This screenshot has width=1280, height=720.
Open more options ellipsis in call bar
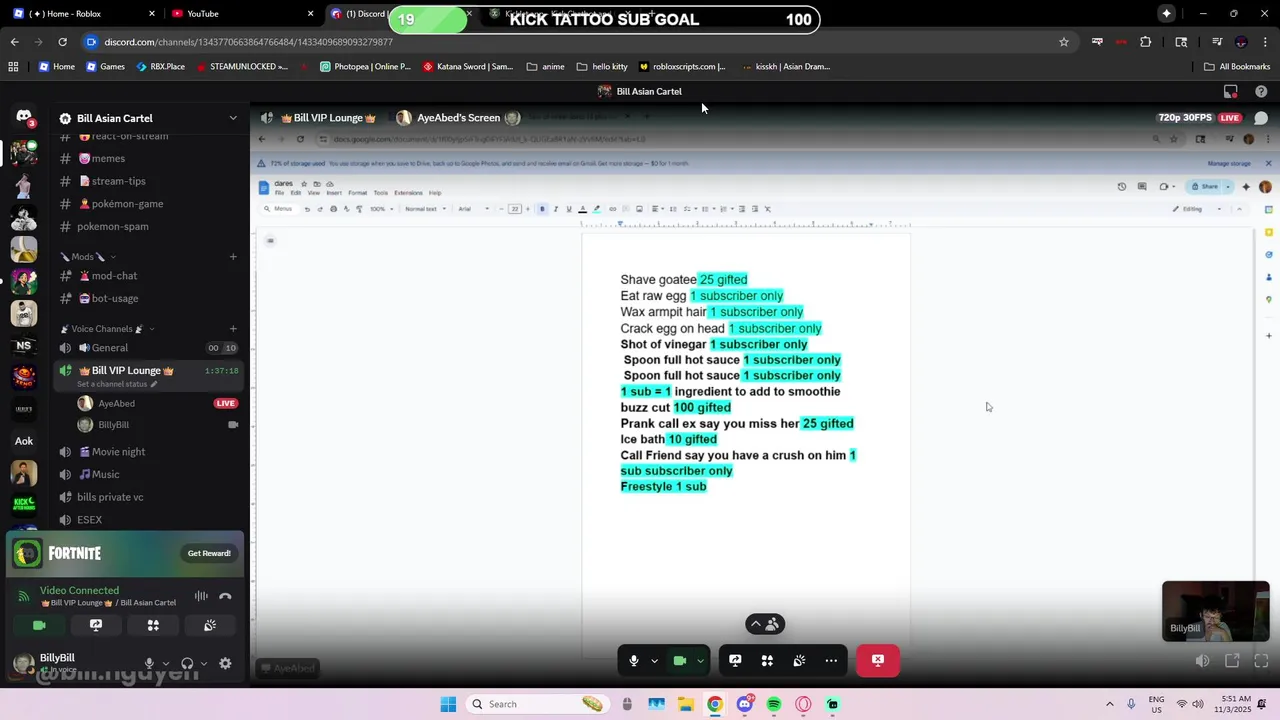(x=831, y=660)
